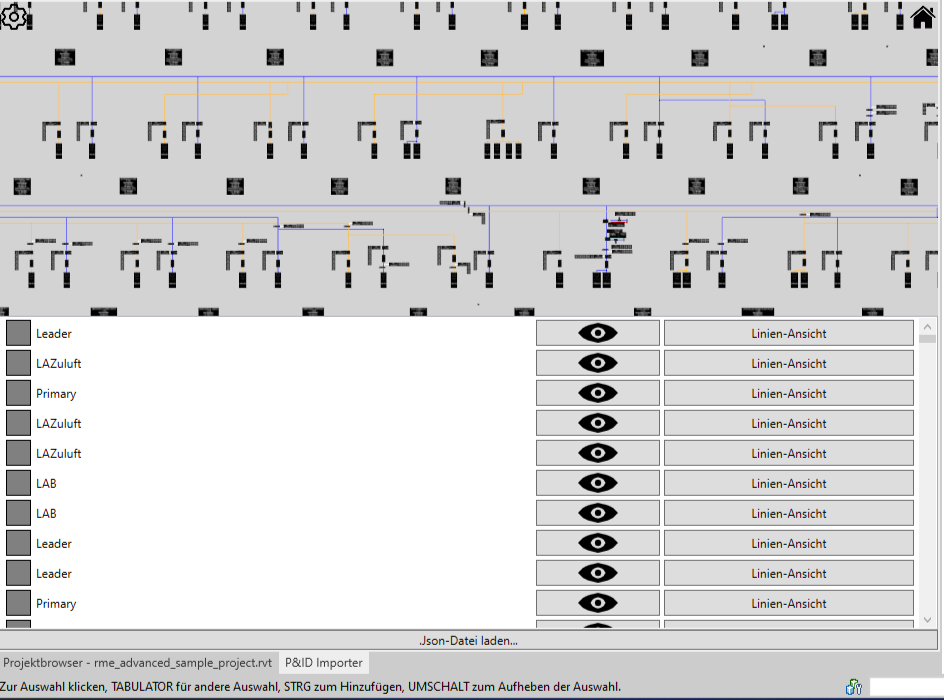The width and height of the screenshot is (944, 700).
Task: Select the P&ID Importer tab
Action: [323, 662]
